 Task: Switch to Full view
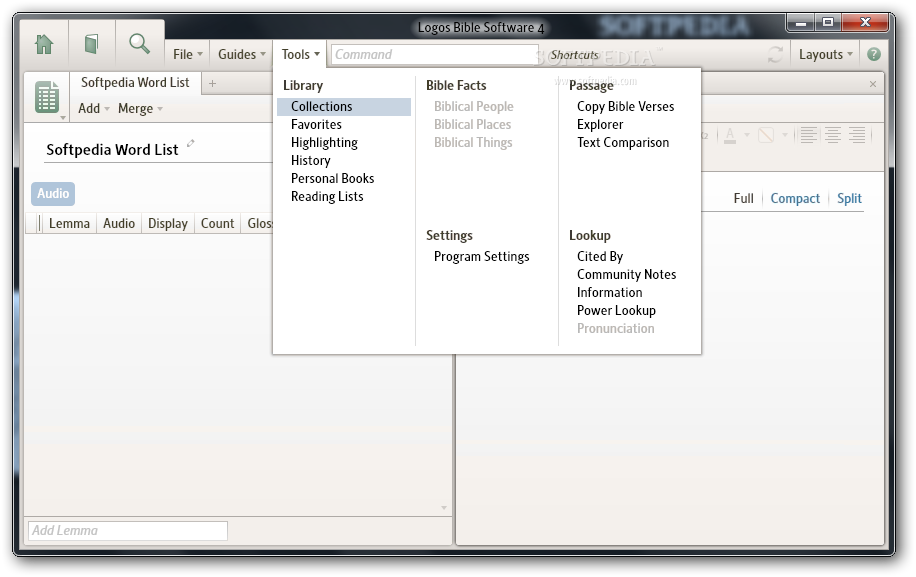(744, 199)
